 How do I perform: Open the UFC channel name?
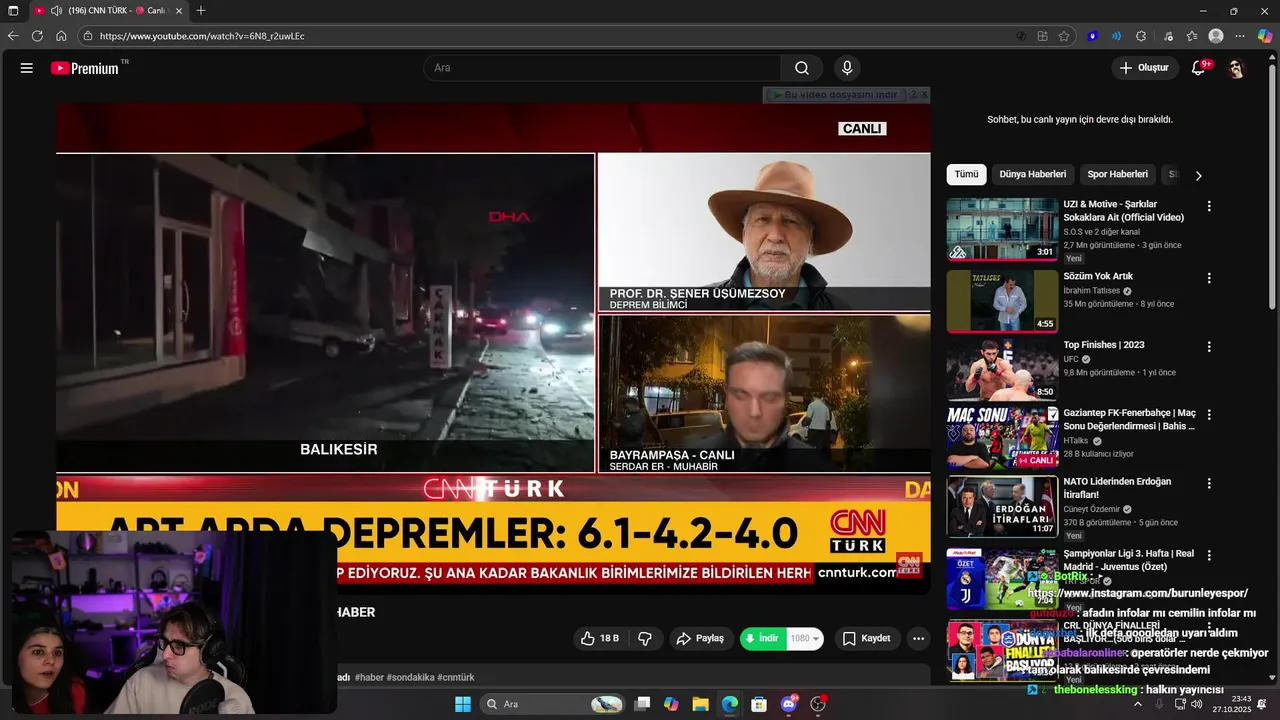tap(1071, 359)
